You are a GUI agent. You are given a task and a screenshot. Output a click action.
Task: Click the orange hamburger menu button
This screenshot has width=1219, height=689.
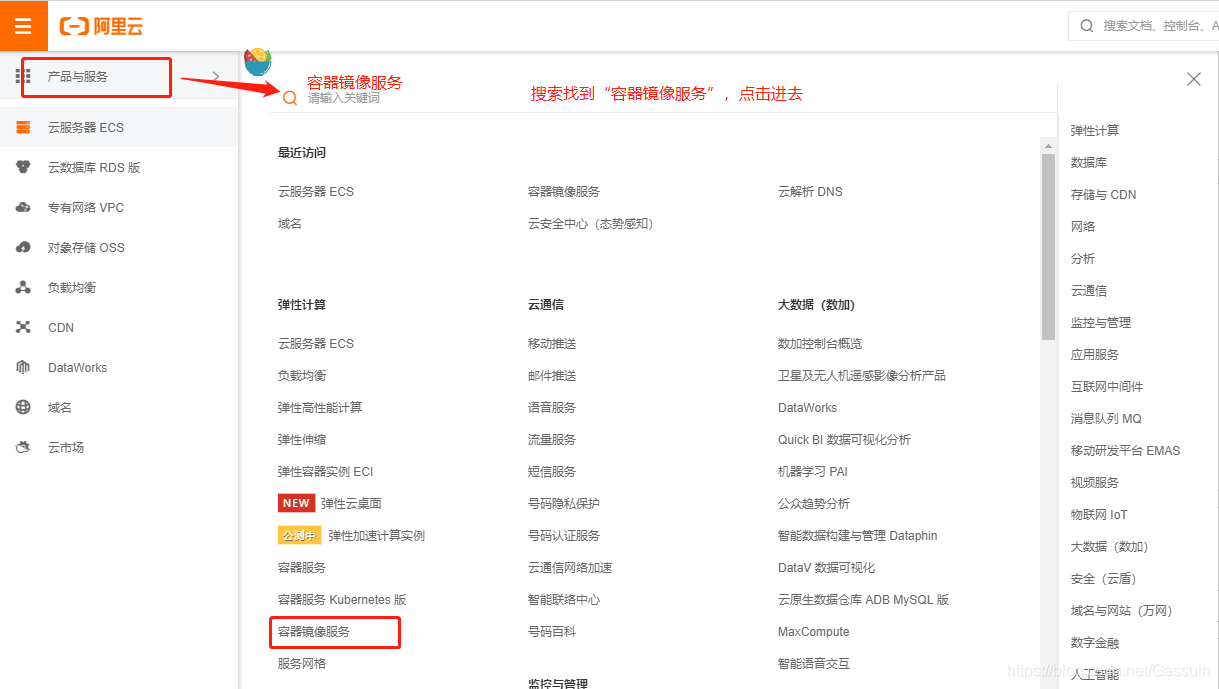[x=23, y=26]
